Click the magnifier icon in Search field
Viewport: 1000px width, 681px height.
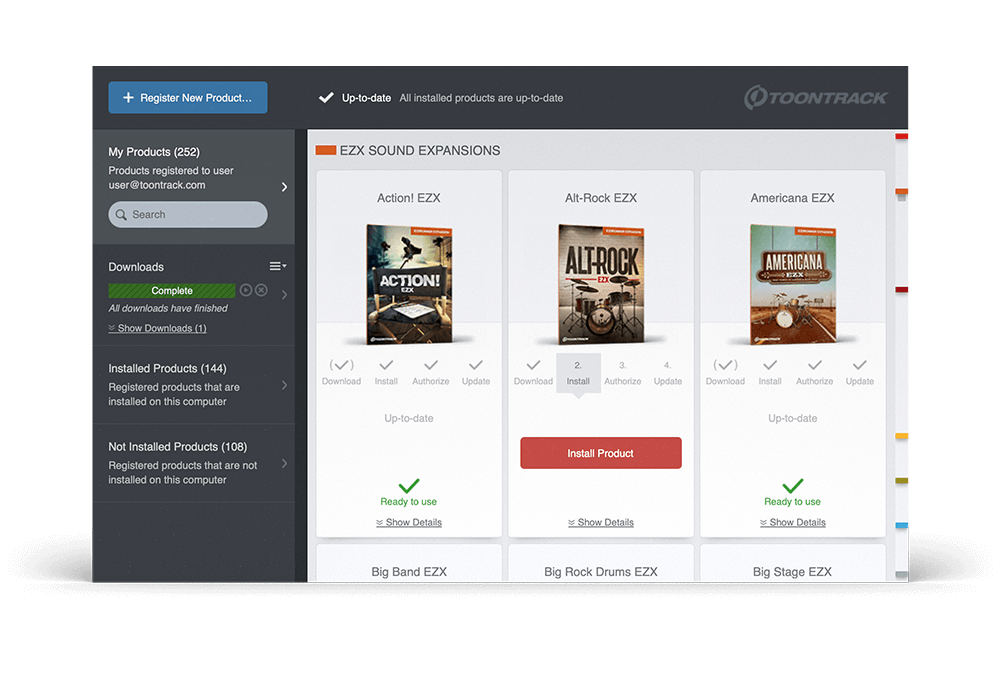coord(122,215)
